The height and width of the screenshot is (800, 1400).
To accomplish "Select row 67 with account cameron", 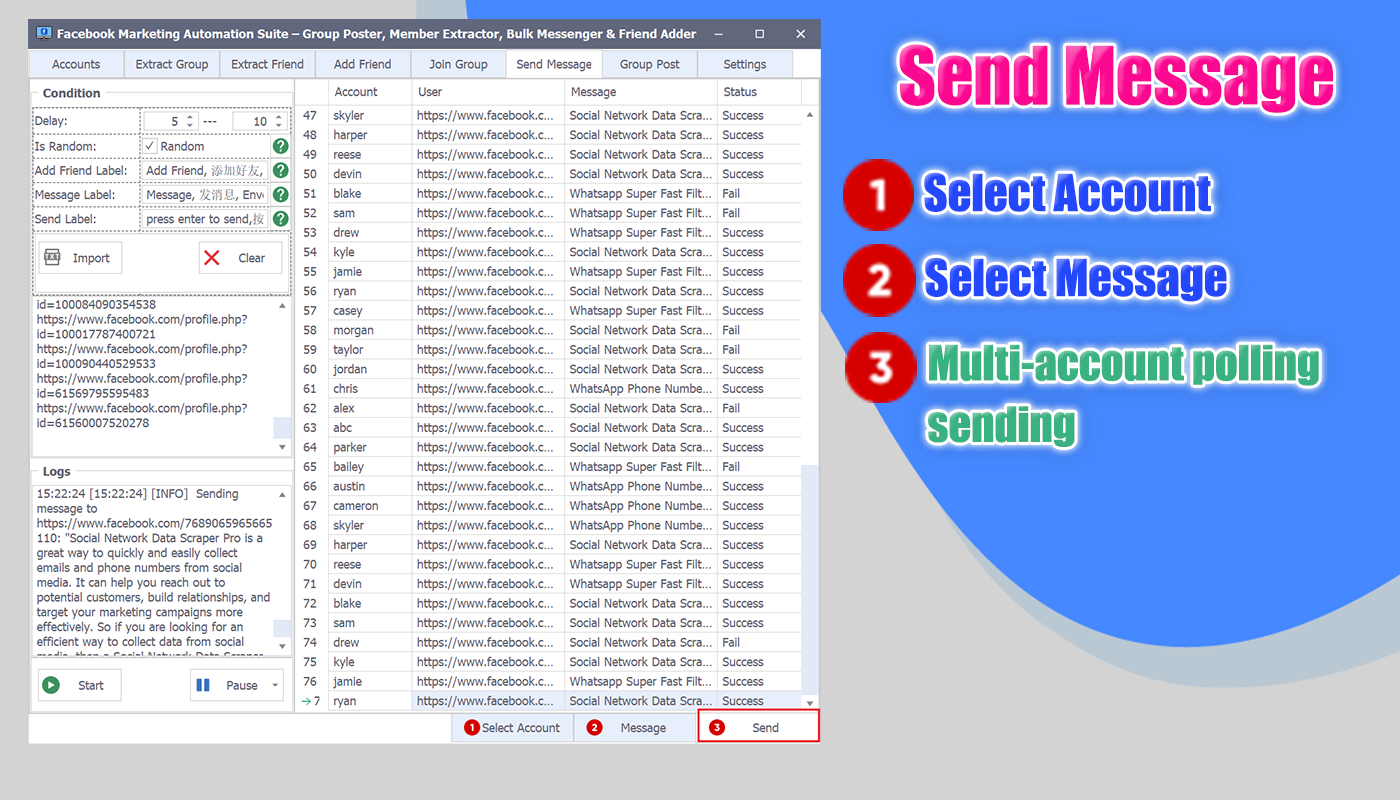I will point(549,506).
